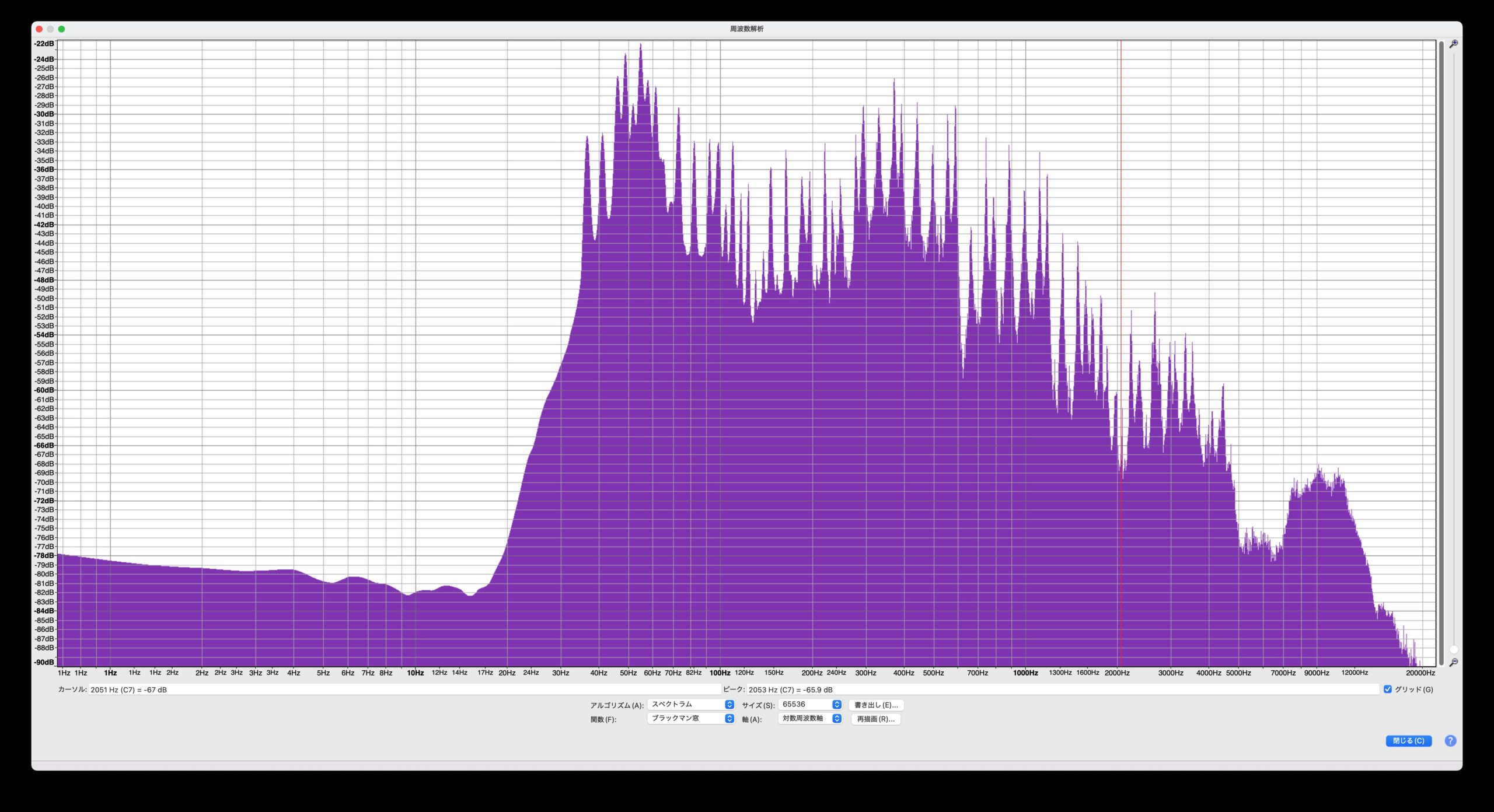Screen dimensions: 1494x812
Task: Click the 周波数解析 window title bar
Action: tap(746, 29)
